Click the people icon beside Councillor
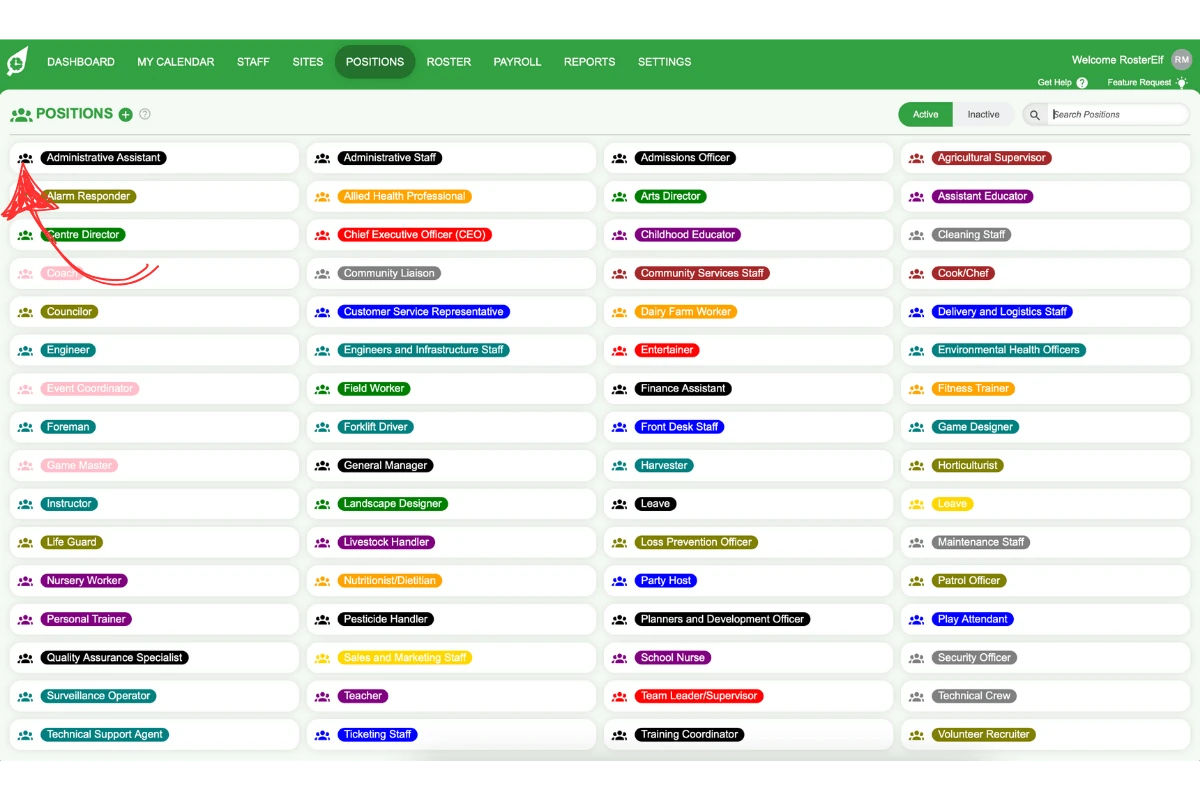Viewport: 1200px width, 800px height. [x=26, y=312]
